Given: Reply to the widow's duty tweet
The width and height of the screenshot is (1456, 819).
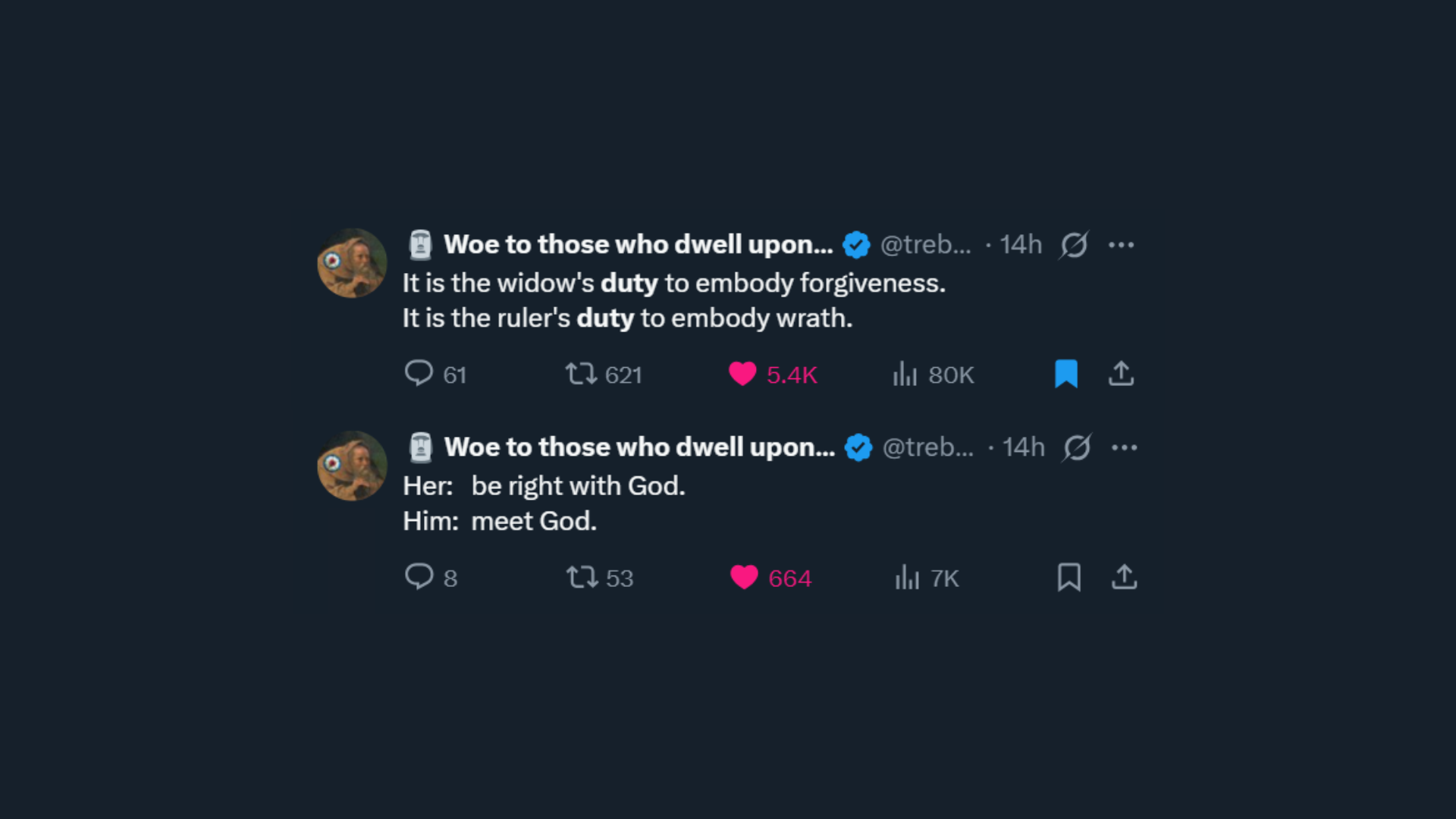Looking at the screenshot, I should (435, 374).
